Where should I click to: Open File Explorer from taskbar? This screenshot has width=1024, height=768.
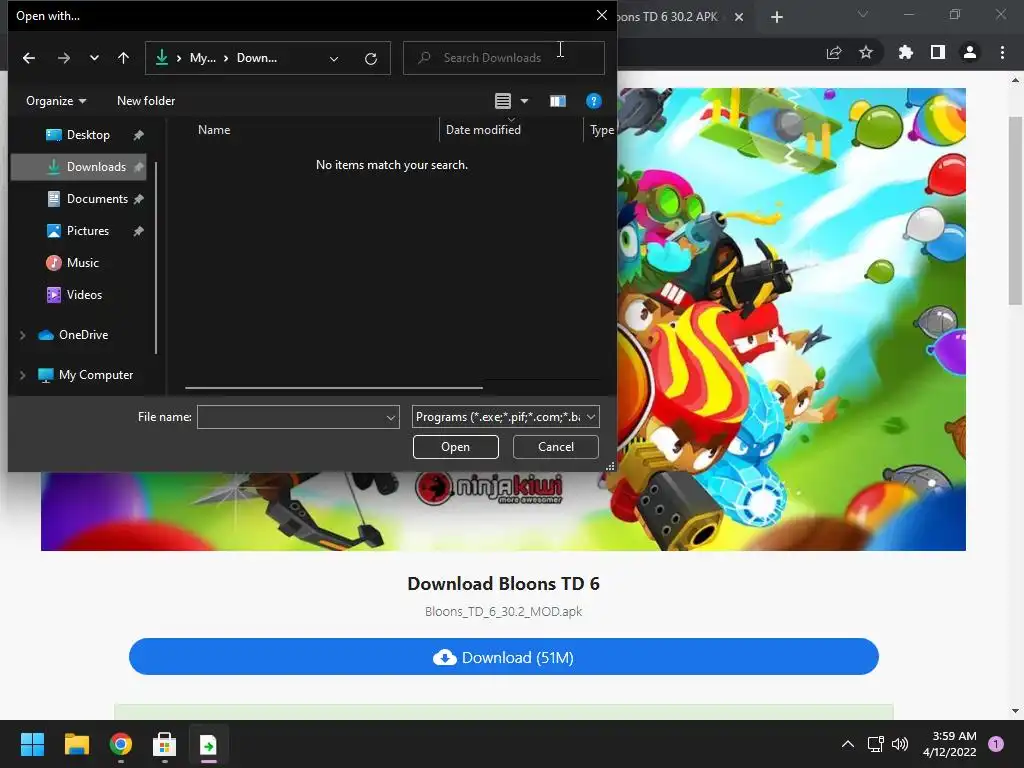coord(76,744)
